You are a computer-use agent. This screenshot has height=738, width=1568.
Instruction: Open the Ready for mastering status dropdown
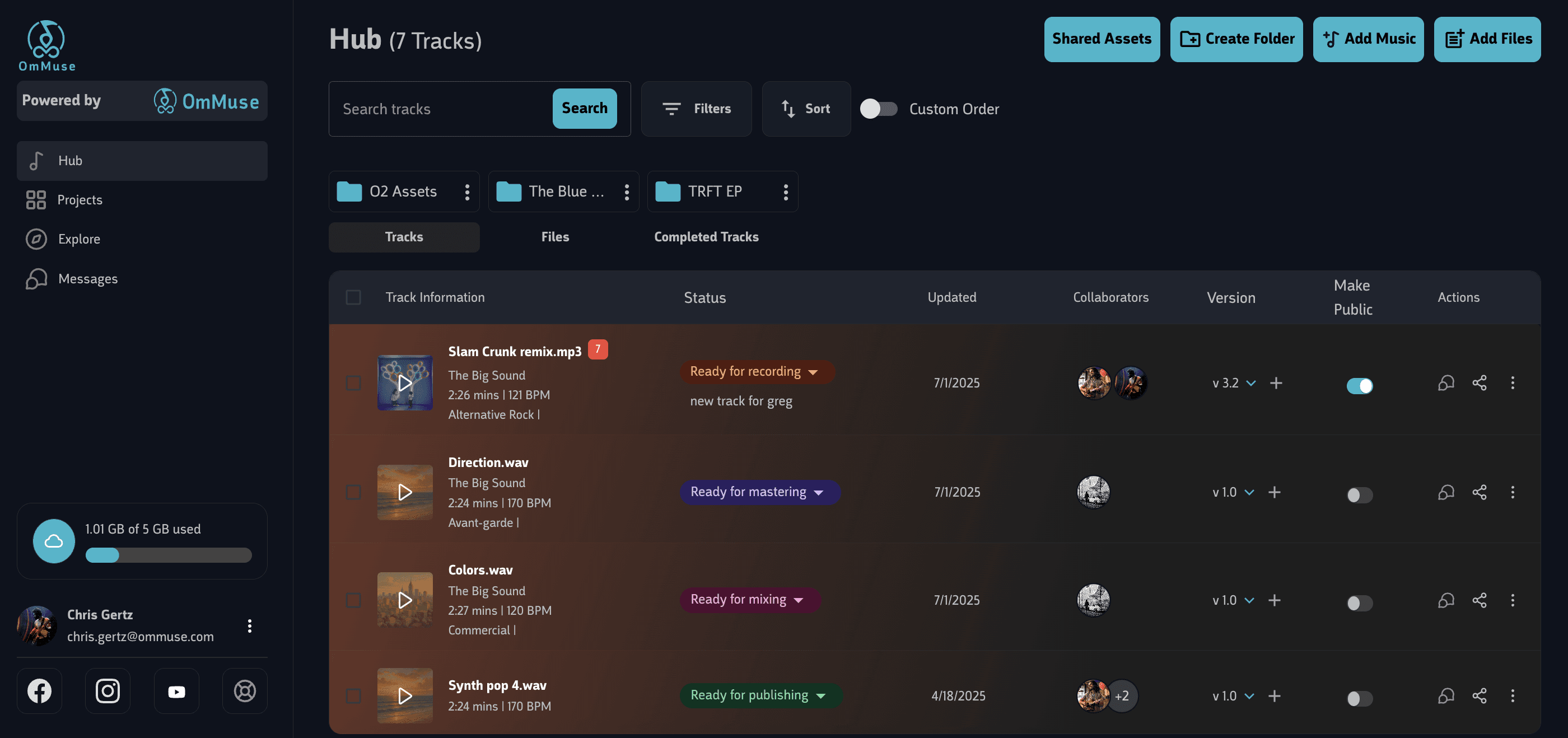pyautogui.click(x=759, y=492)
